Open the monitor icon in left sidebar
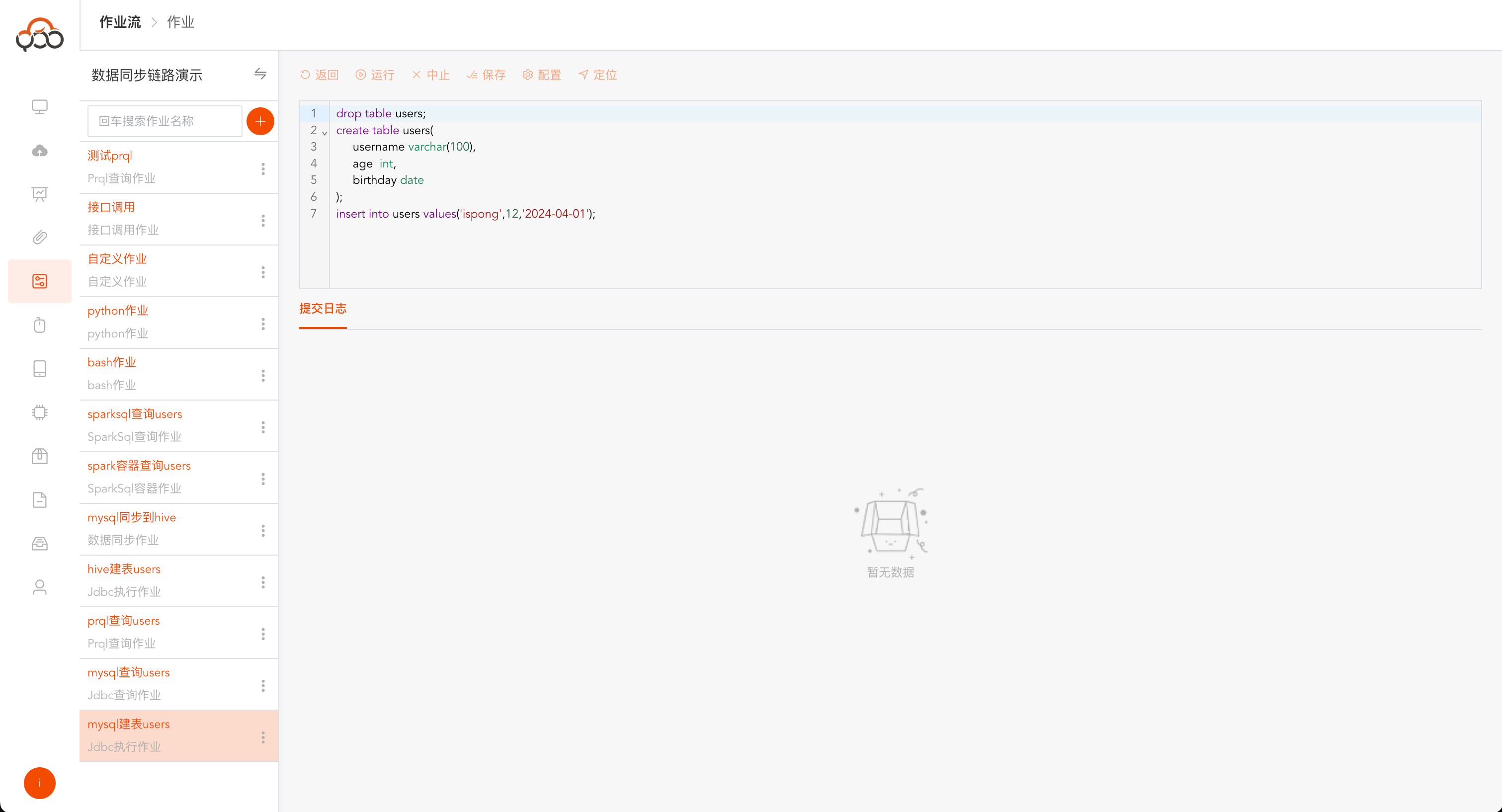The image size is (1502, 812). click(40, 107)
